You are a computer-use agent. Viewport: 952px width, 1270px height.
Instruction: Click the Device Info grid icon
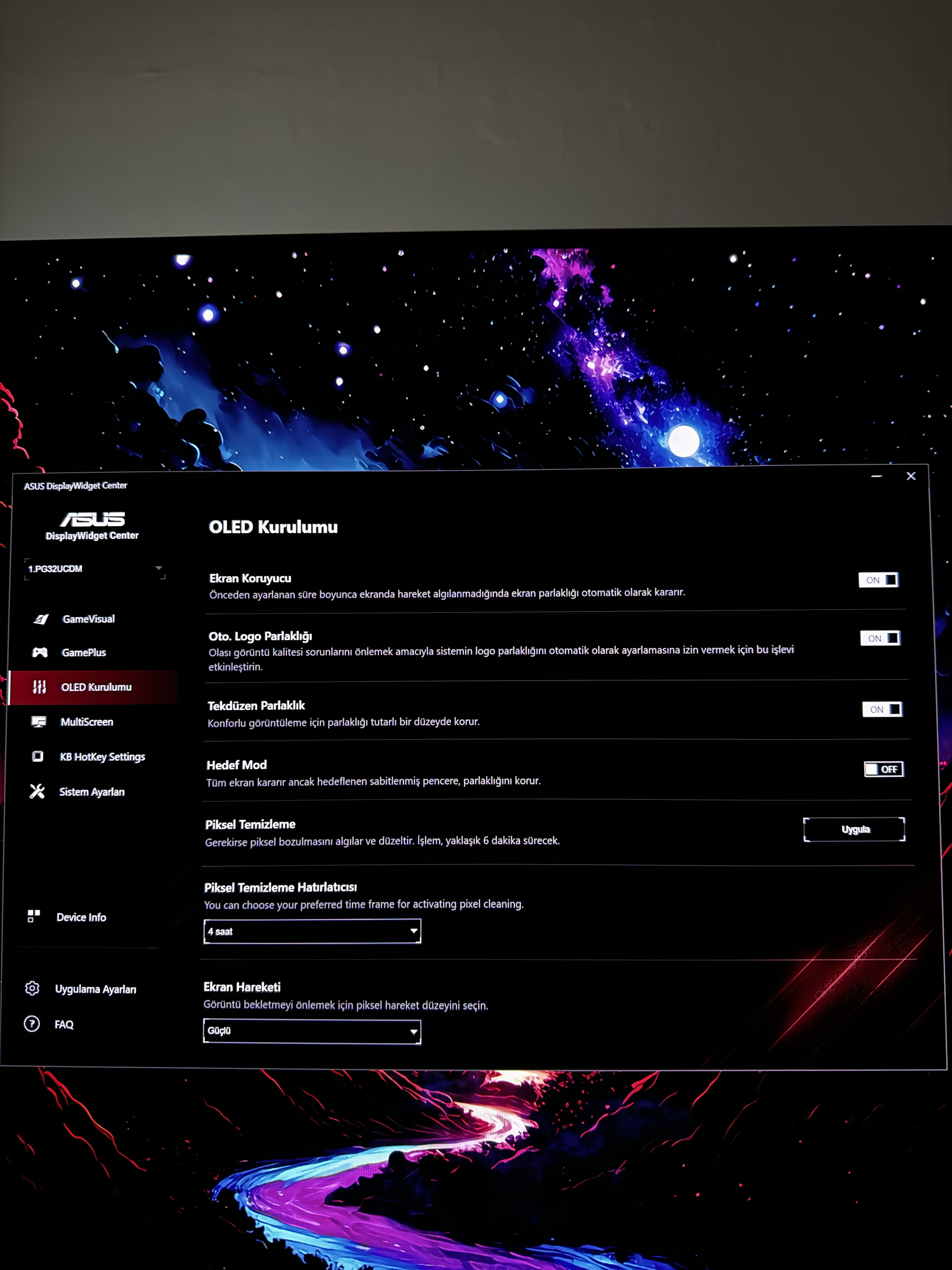point(34,916)
